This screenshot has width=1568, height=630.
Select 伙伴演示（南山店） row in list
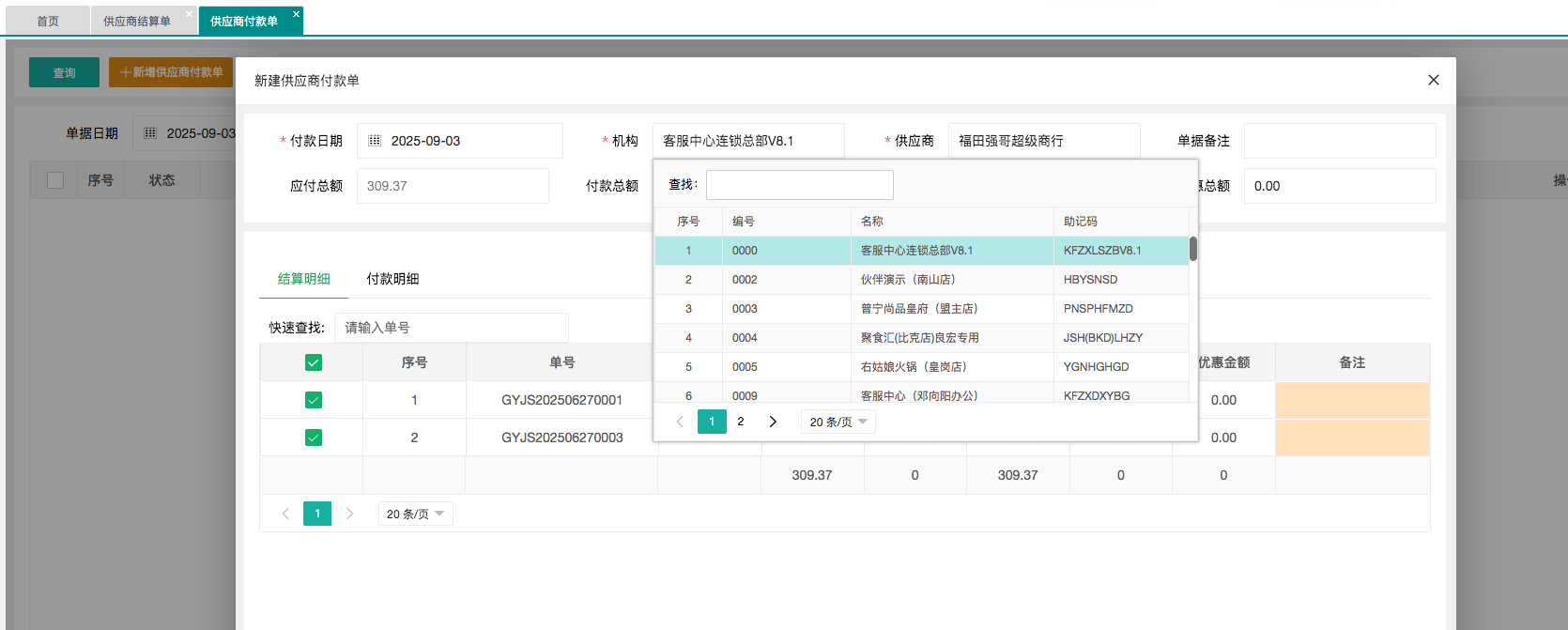[908, 280]
